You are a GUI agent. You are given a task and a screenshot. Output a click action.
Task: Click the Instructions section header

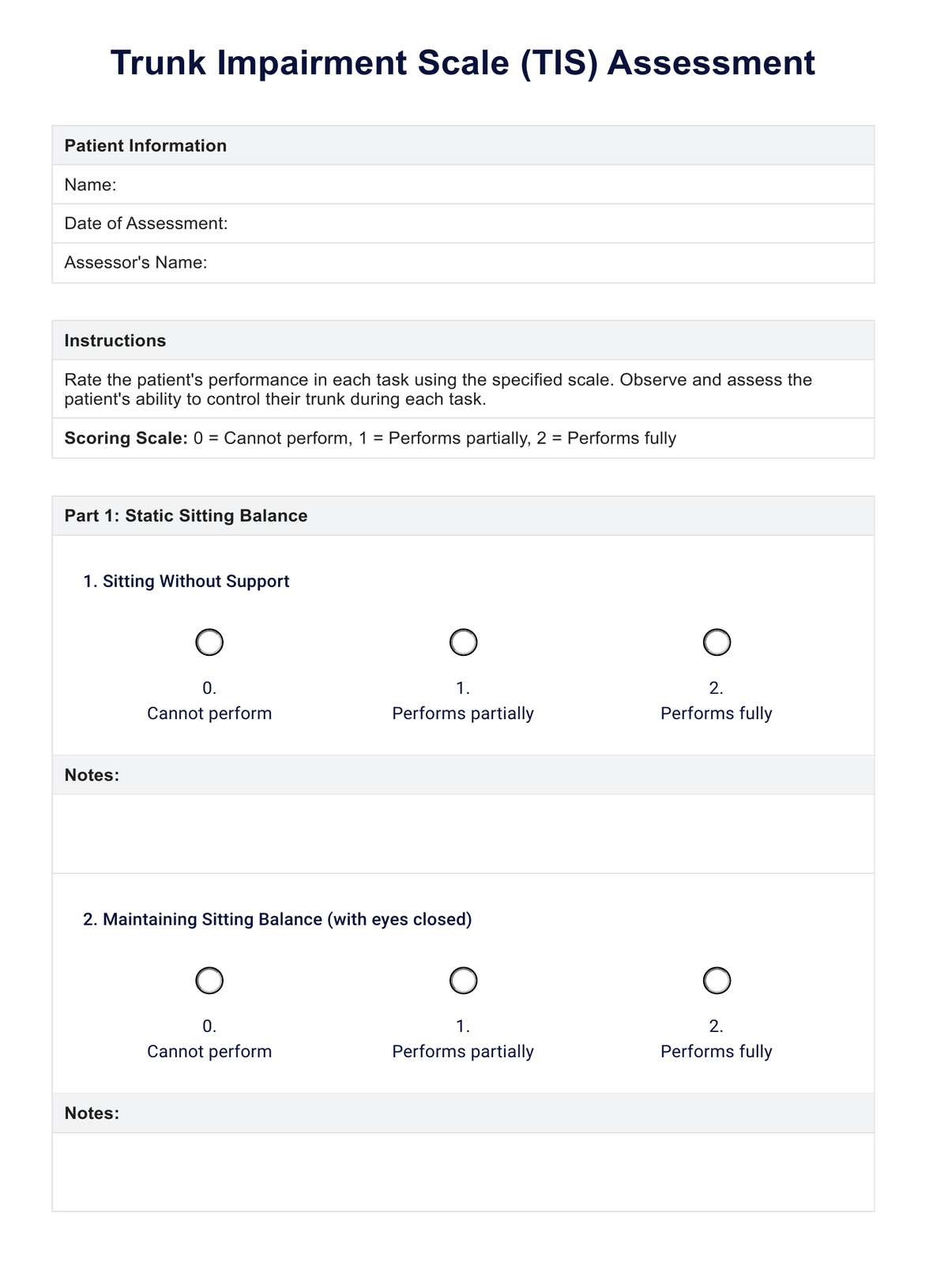click(115, 341)
